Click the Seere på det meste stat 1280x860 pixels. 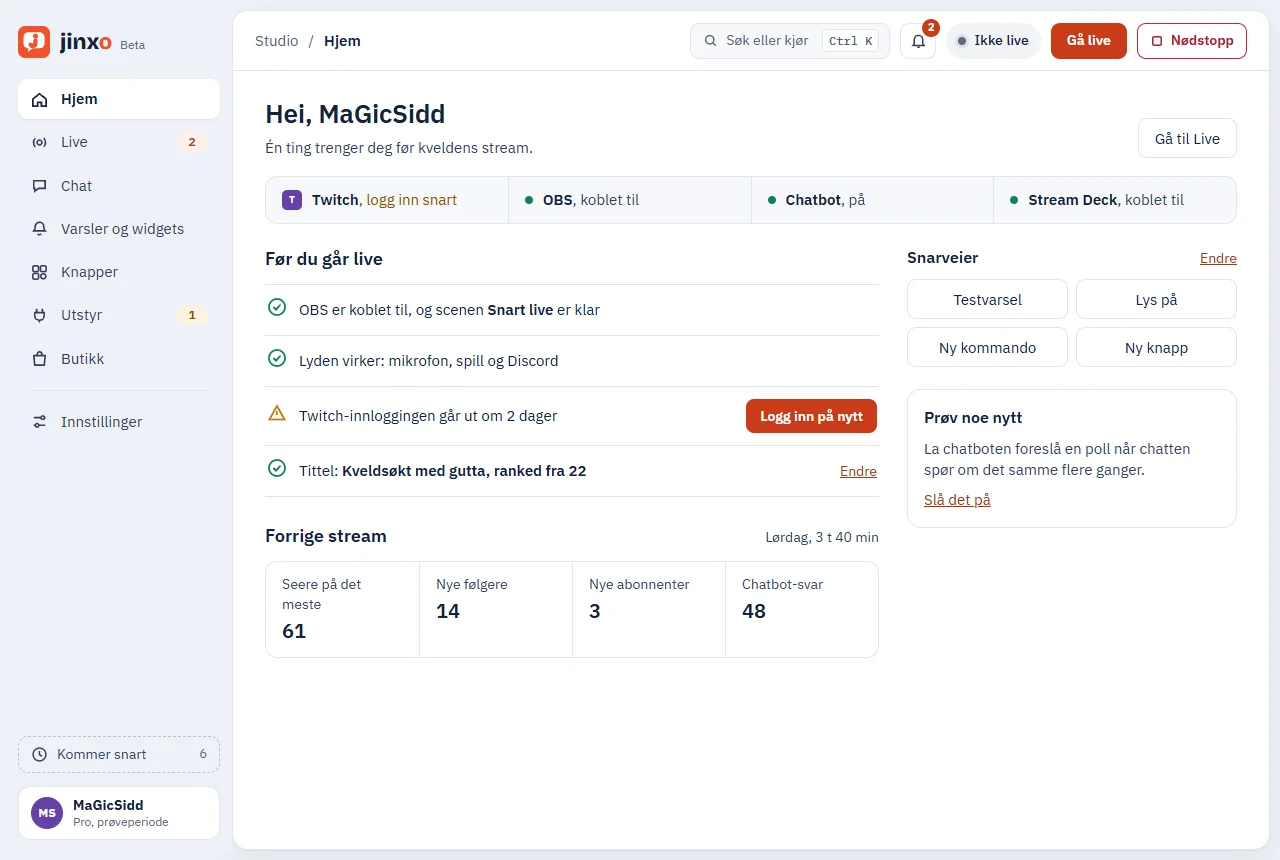pos(342,609)
